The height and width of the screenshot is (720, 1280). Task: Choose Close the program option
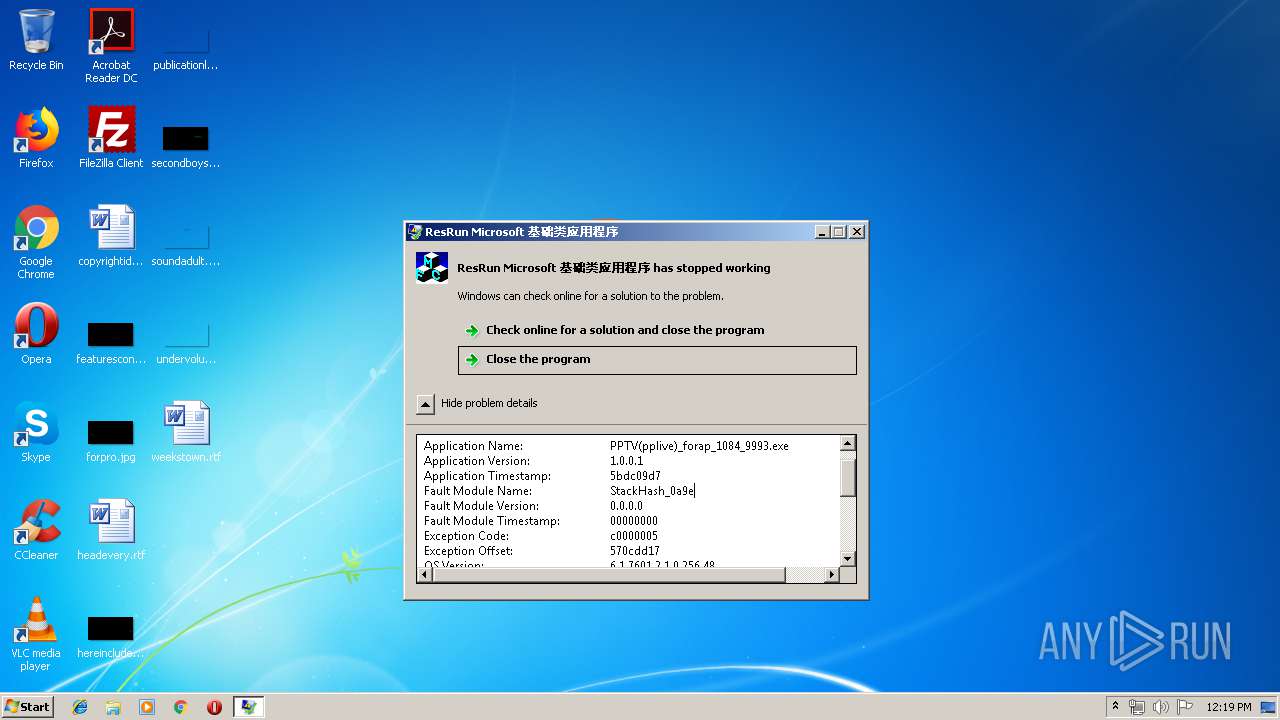pyautogui.click(x=657, y=360)
